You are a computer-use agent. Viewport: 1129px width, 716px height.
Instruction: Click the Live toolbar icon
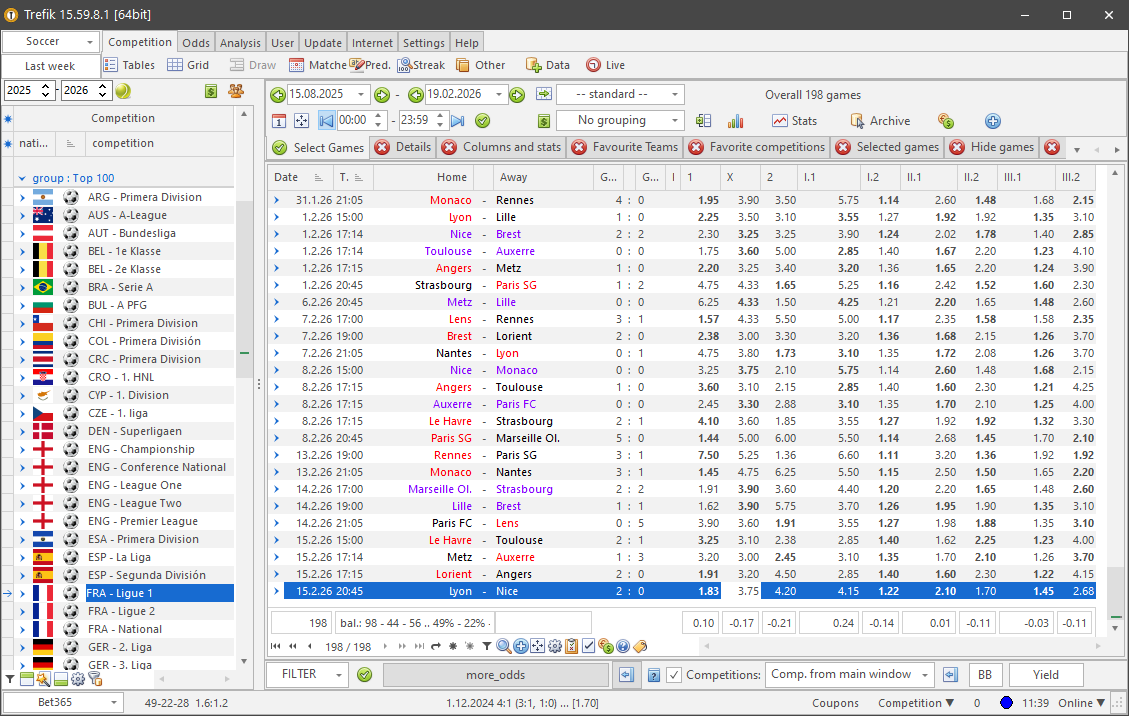pyautogui.click(x=593, y=65)
